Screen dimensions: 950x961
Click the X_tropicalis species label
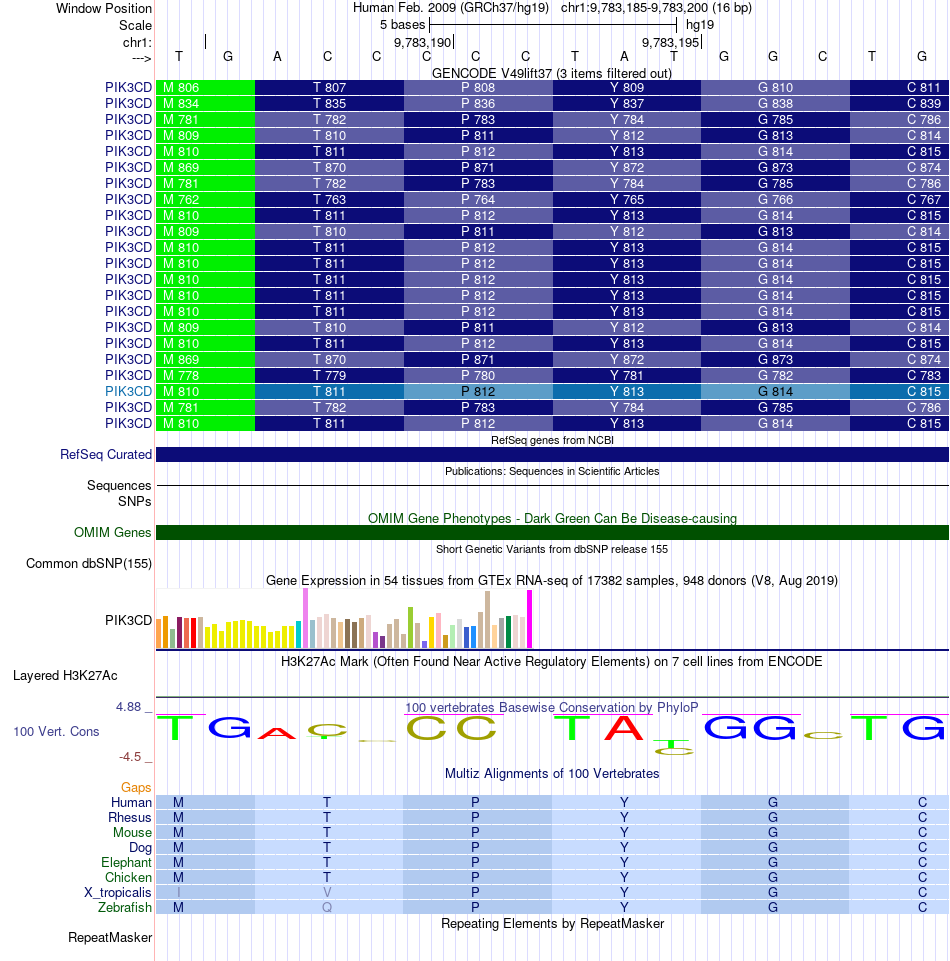tap(118, 892)
